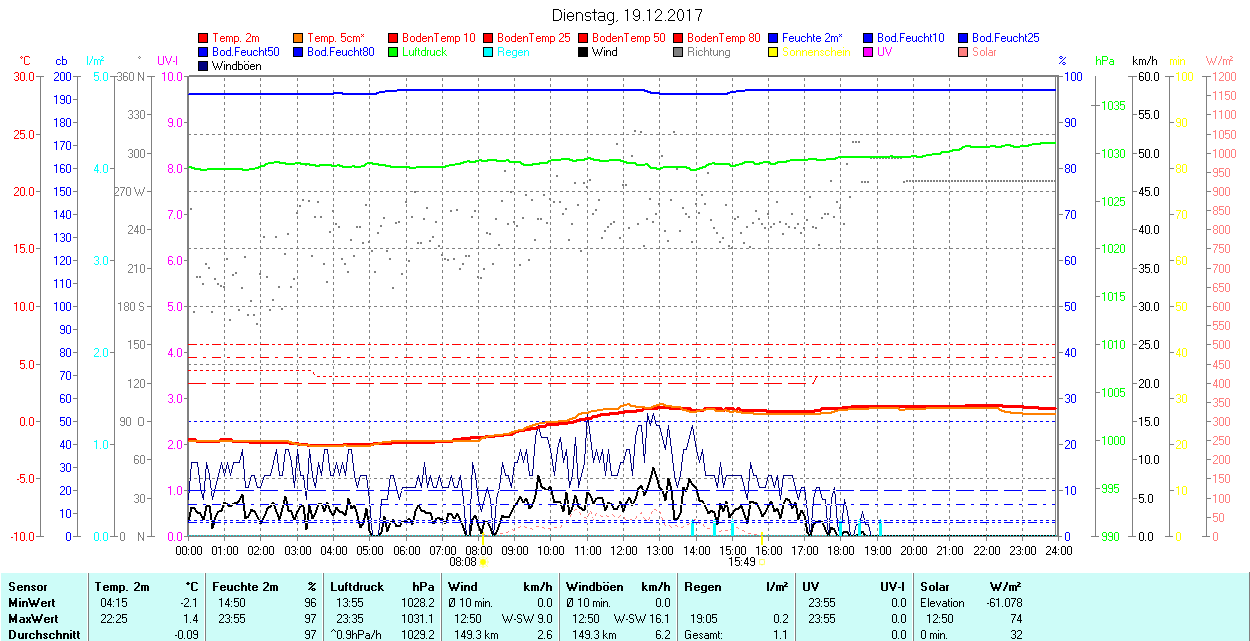Screen dimensions: 1250x641
Task: Click the gray Richtung legend marker
Action: pyautogui.click(x=678, y=52)
